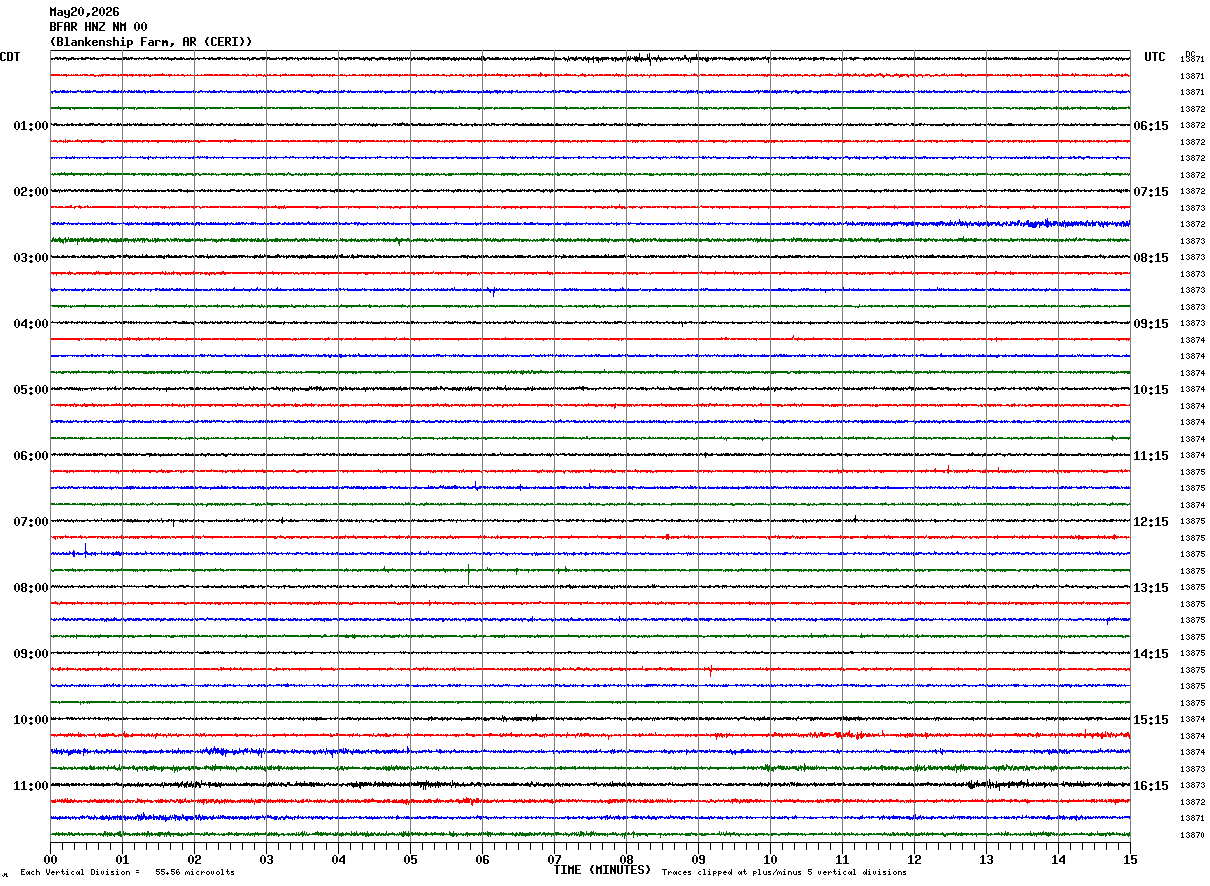Click the Blankenship Farm, AR (CERI) title
This screenshot has height=886, width=1210.
pos(151,42)
